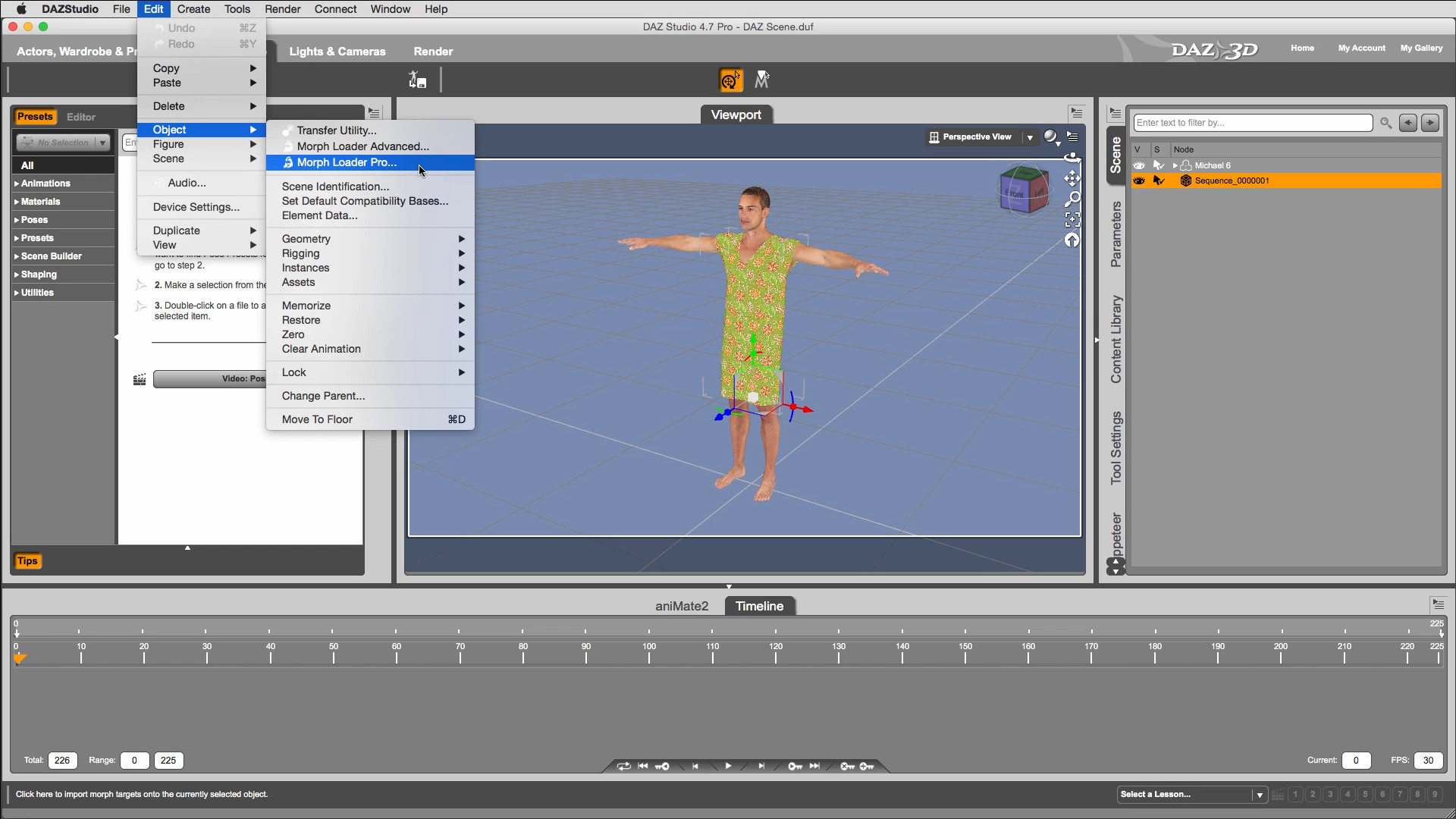
Task: Jump to first frame with rewind icon
Action: [643, 766]
